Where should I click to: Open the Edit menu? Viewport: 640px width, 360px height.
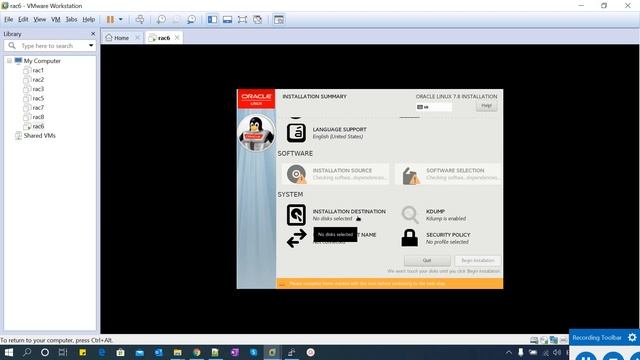point(23,20)
